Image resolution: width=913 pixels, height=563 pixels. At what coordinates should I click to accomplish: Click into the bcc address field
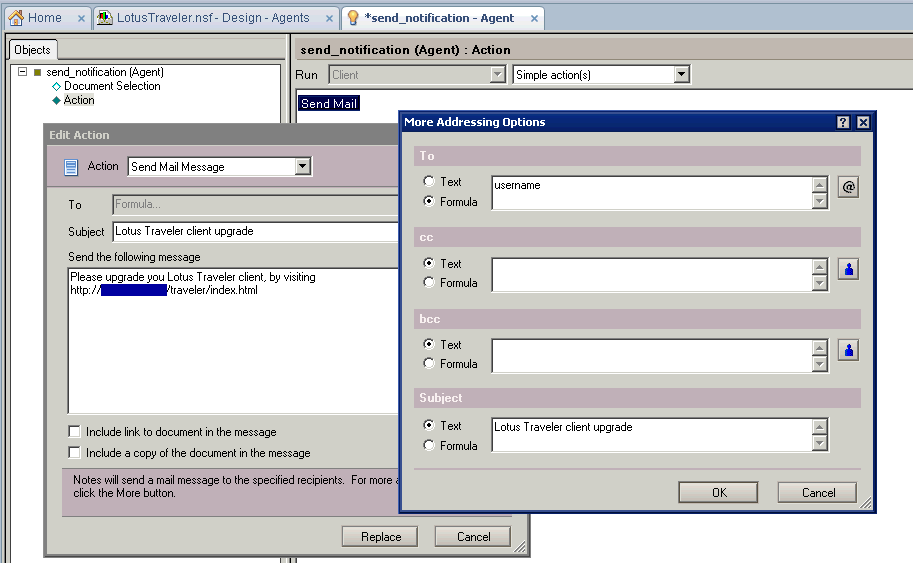(652, 355)
